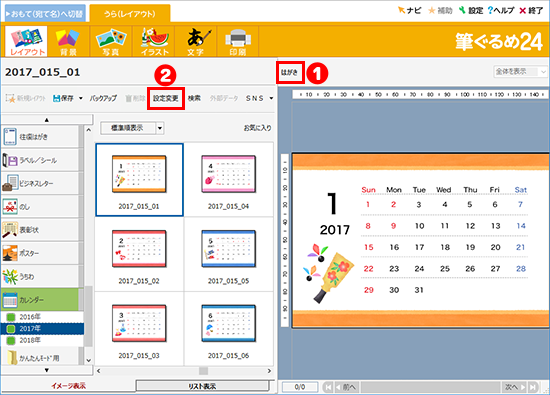Click the 設定変更 button
The height and width of the screenshot is (395, 550).
(166, 98)
